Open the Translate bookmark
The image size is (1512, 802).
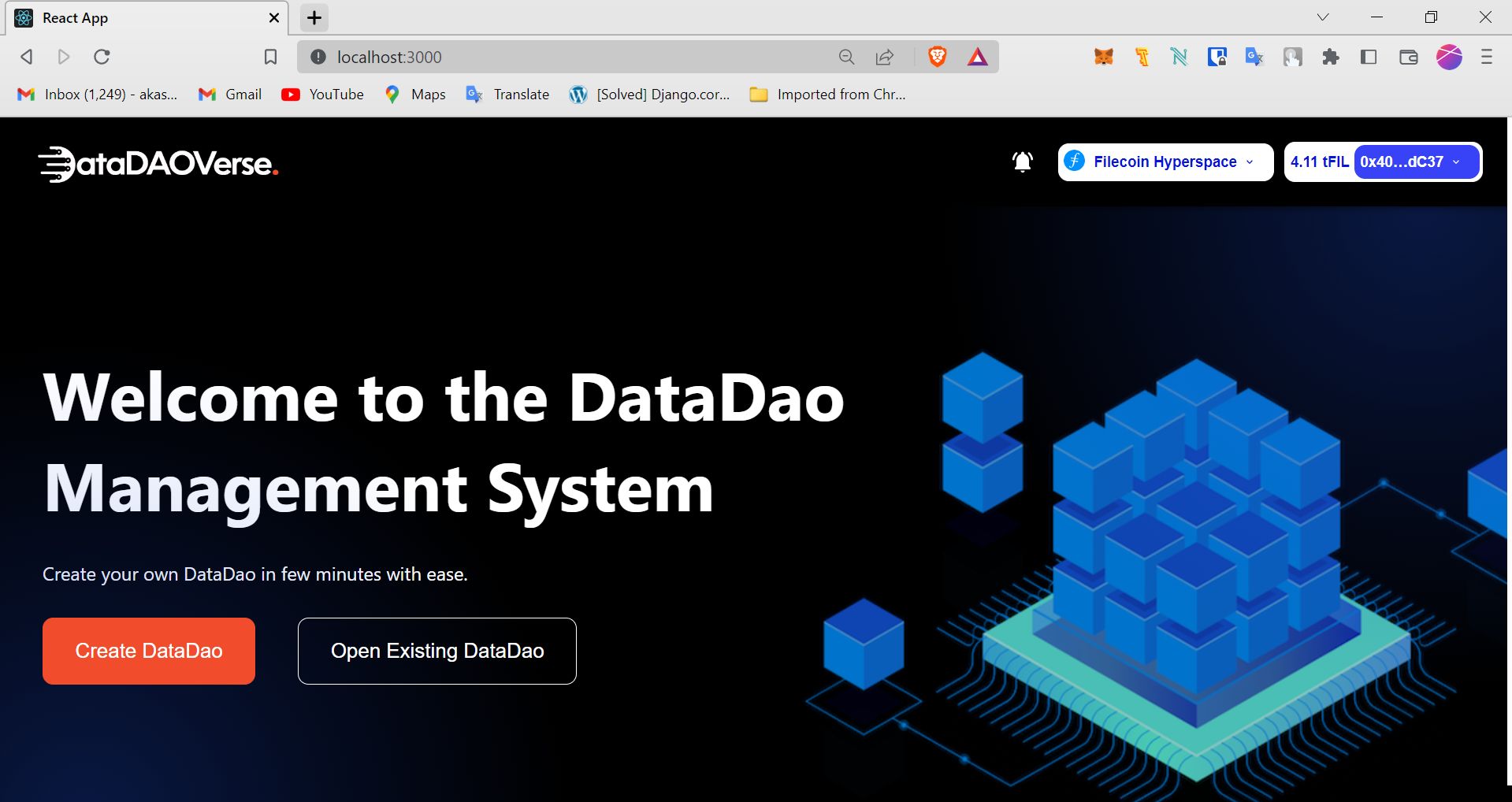pos(508,95)
